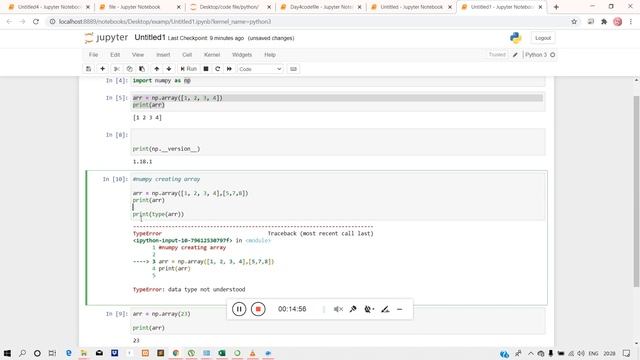Viewport: 640px width, 360px height.
Task: Click the Logout button
Action: coord(543,38)
